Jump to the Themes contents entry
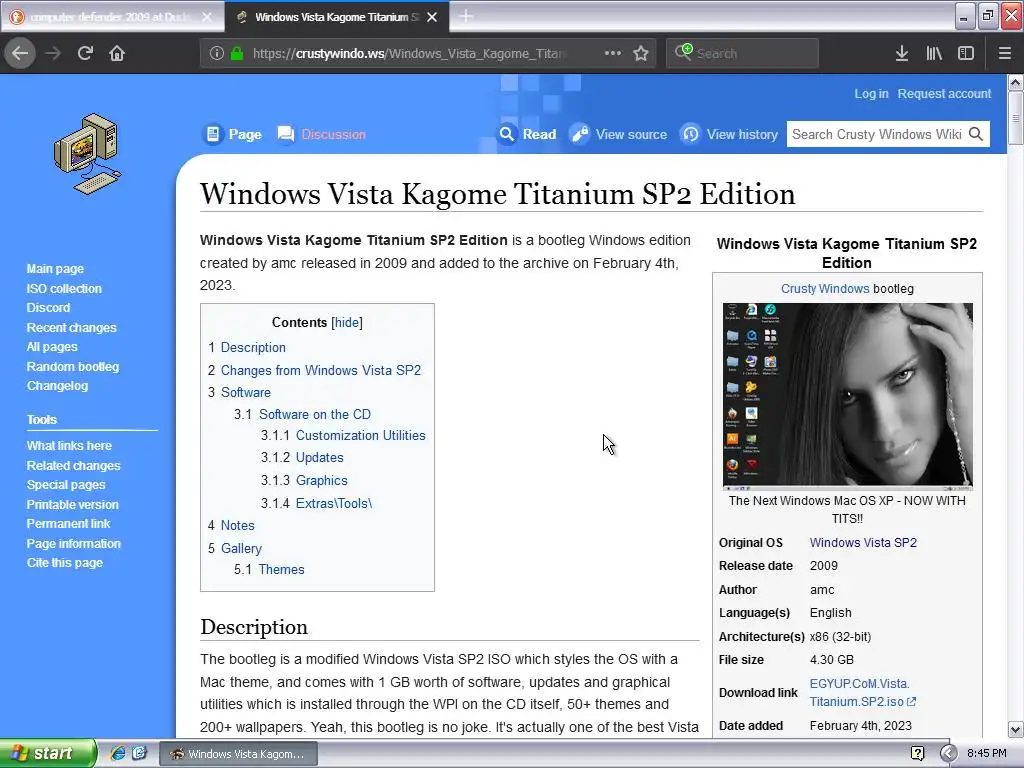 tap(281, 569)
